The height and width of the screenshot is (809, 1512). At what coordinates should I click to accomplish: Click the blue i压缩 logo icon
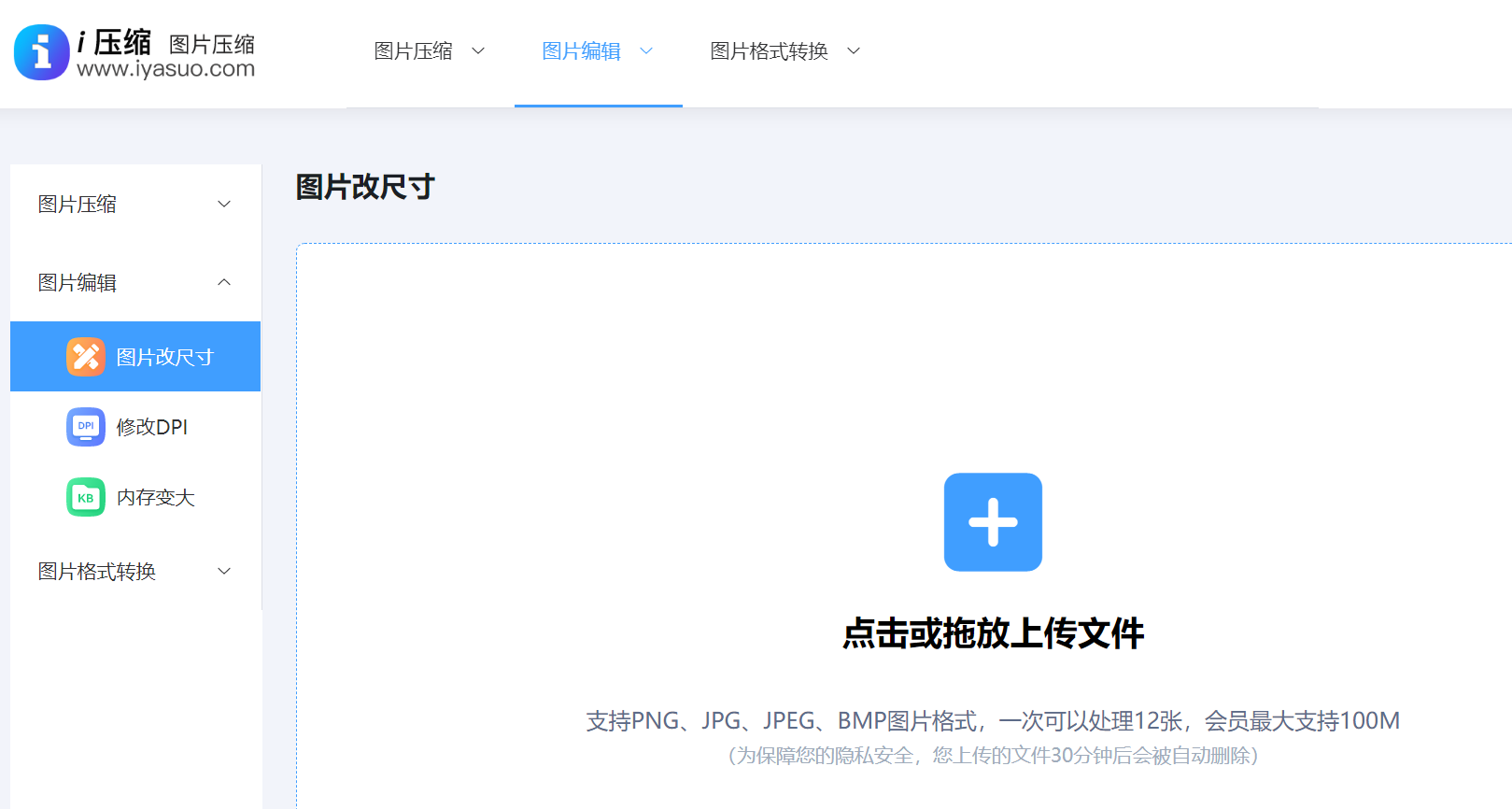42,52
